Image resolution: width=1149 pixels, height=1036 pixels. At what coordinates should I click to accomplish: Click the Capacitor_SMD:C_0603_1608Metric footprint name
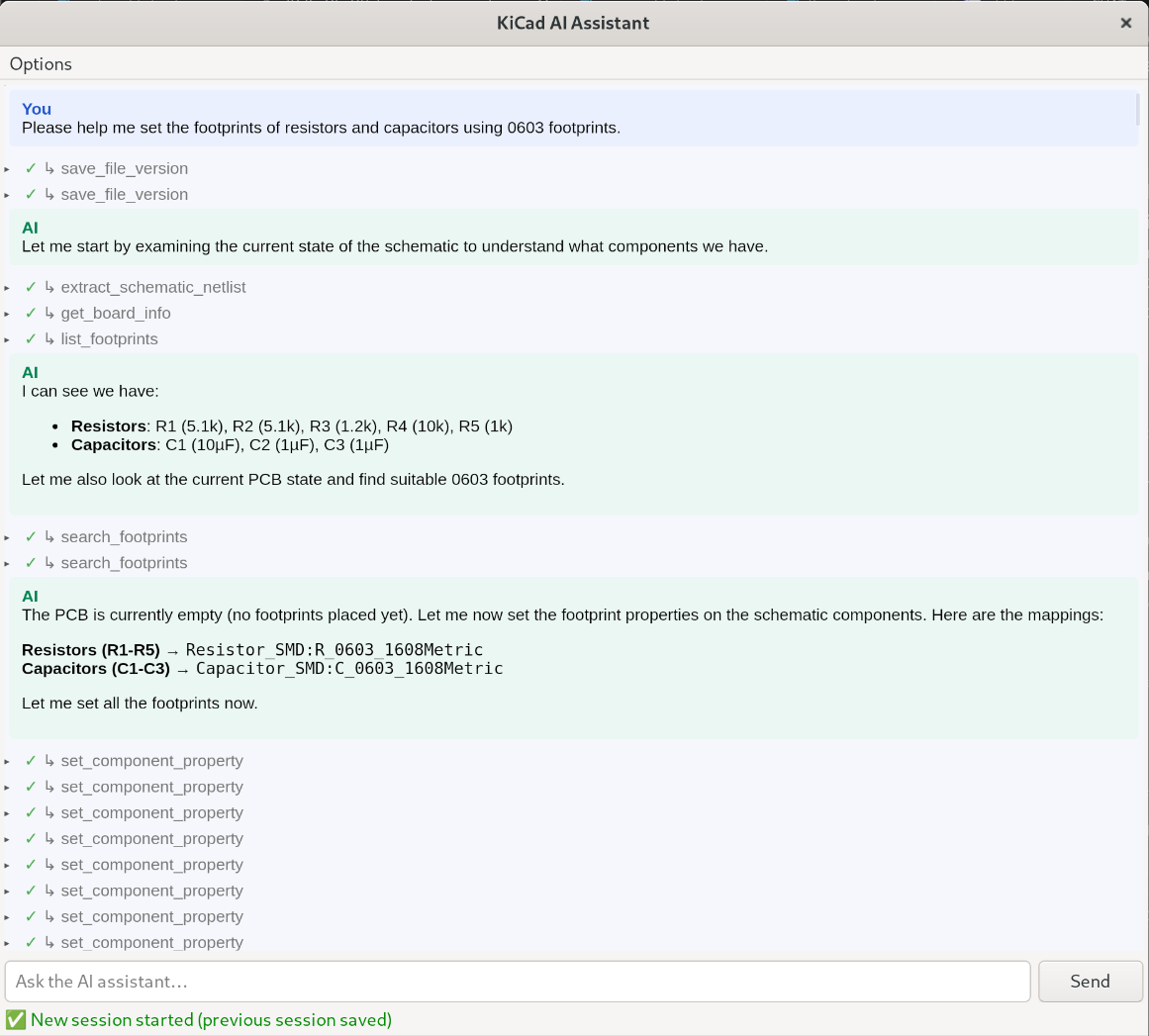pos(349,668)
